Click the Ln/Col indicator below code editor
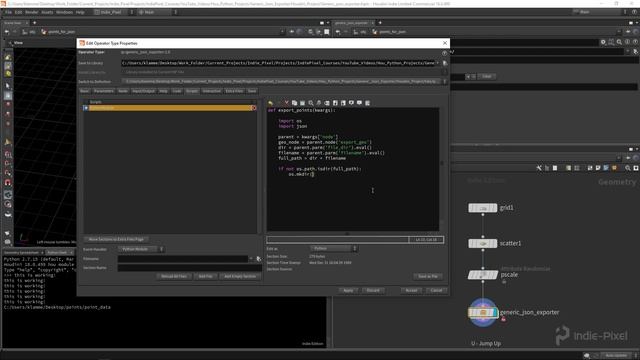640x360 pixels. 426,240
